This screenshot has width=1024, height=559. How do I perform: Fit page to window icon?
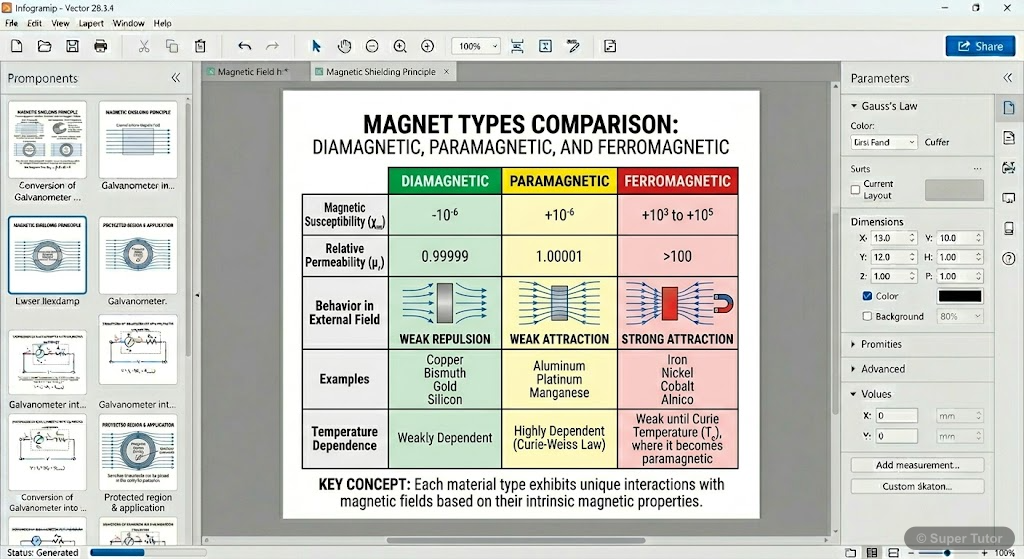(x=545, y=46)
